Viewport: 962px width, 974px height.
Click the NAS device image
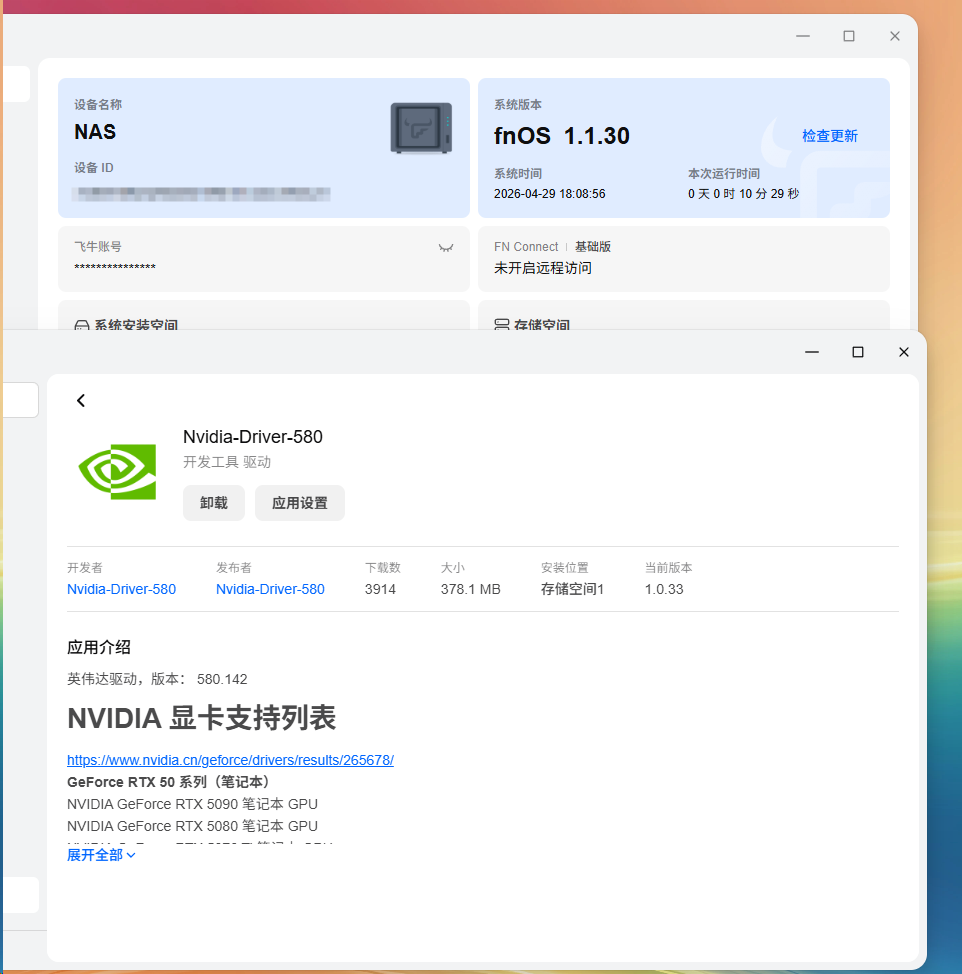click(421, 128)
